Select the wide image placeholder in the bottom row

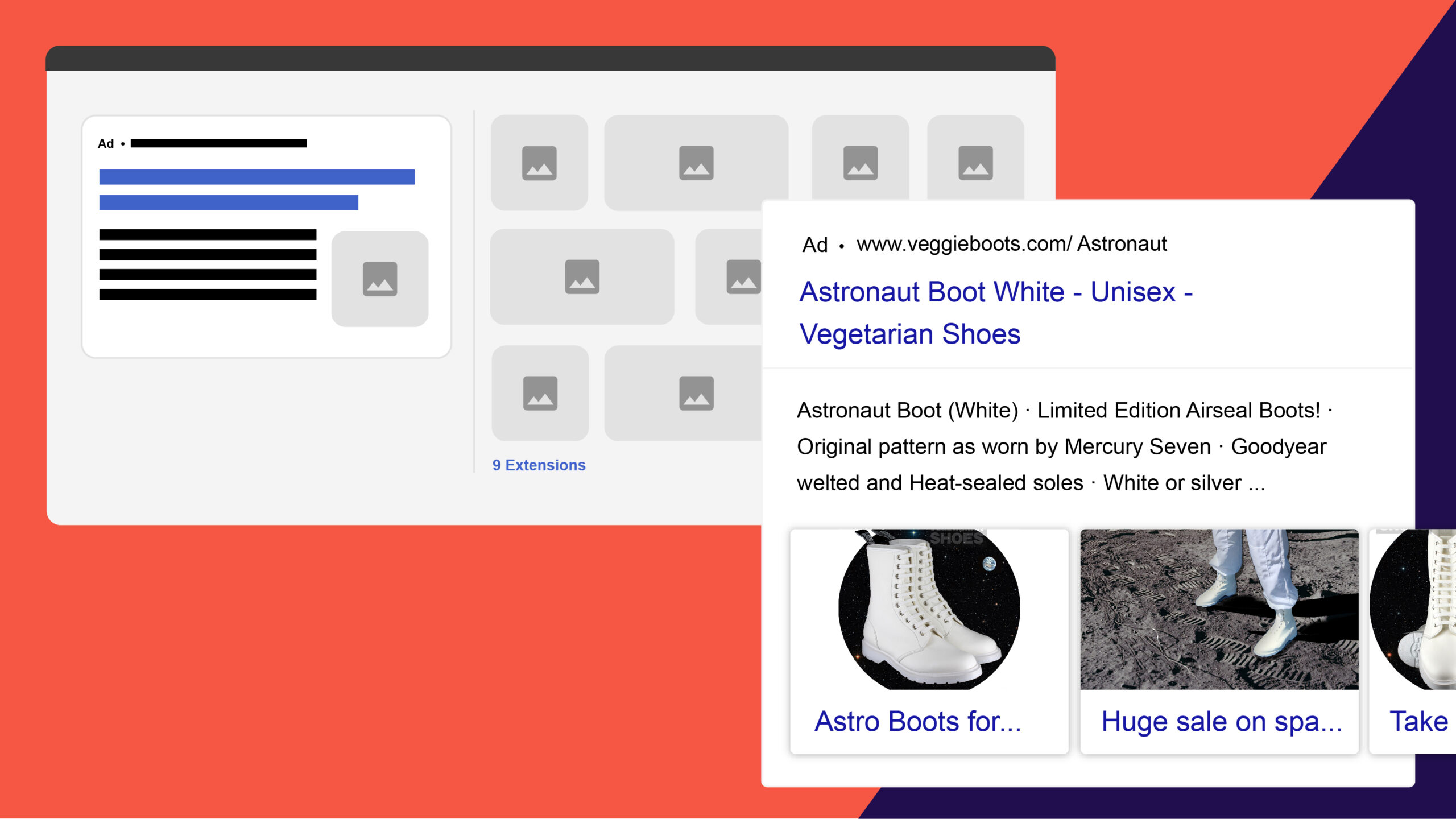[684, 393]
